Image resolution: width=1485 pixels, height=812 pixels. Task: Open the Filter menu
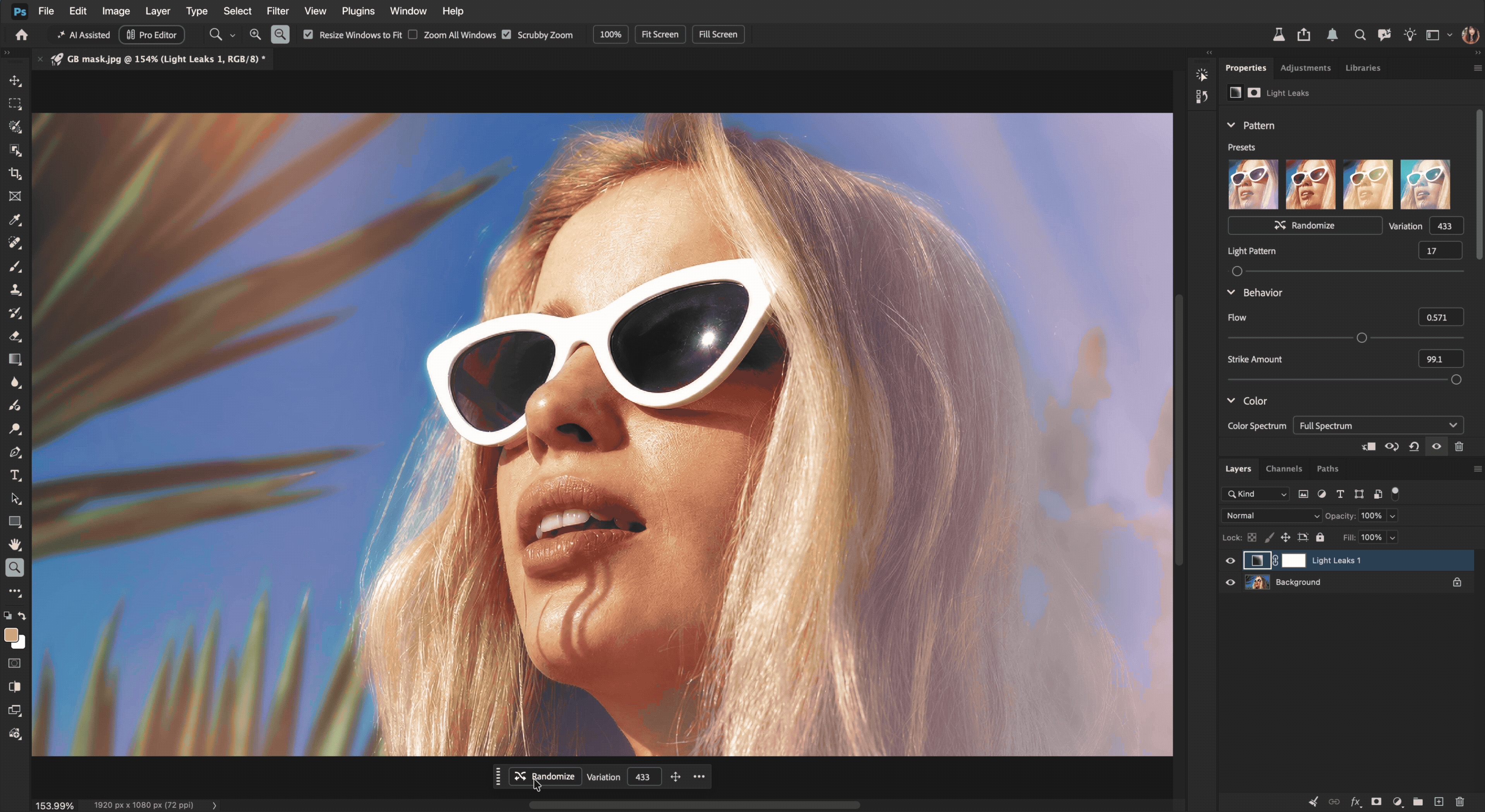(277, 11)
